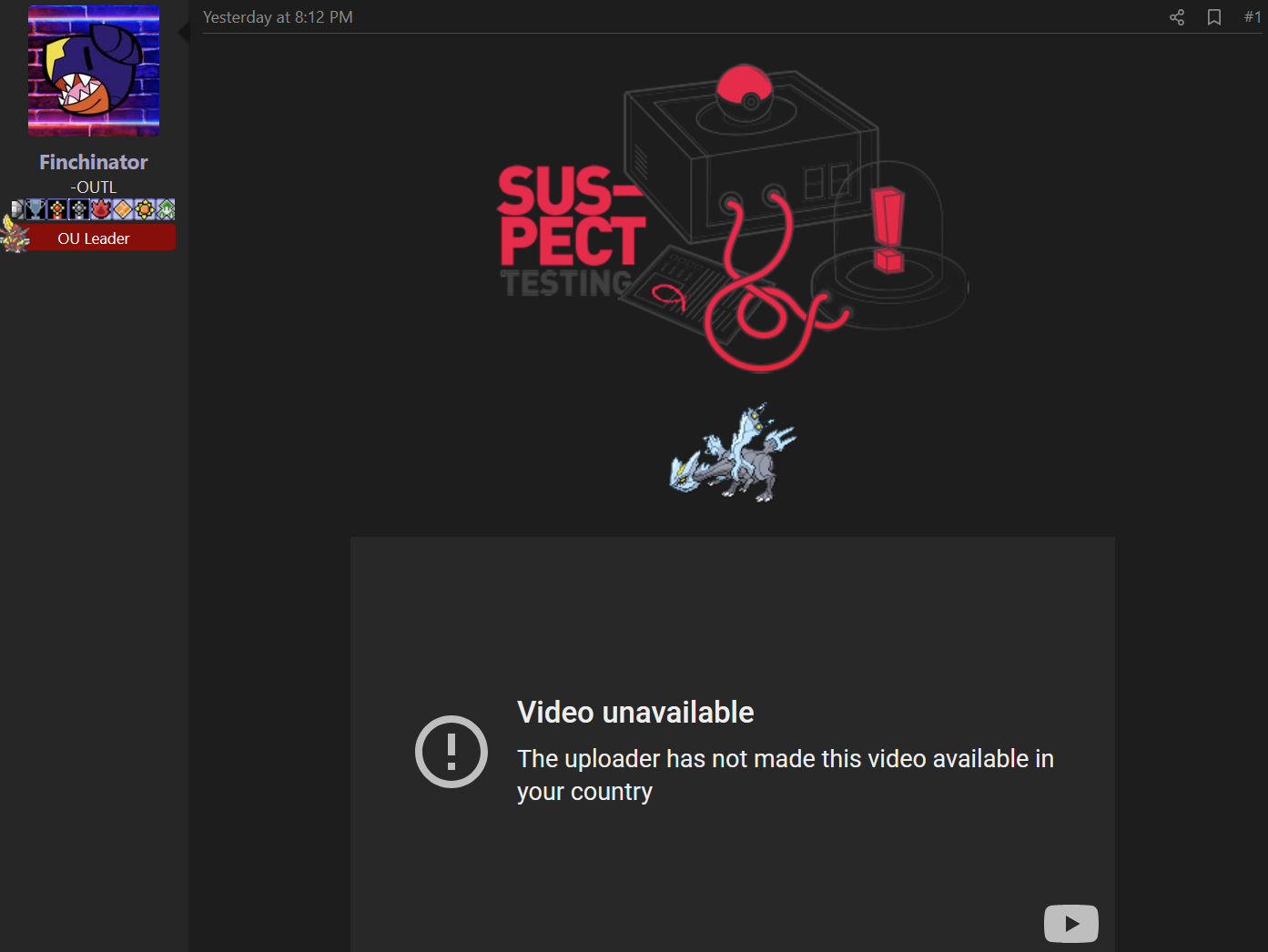Viewport: 1268px width, 952px height.
Task: Click the OU Leader banner
Action: 94,238
